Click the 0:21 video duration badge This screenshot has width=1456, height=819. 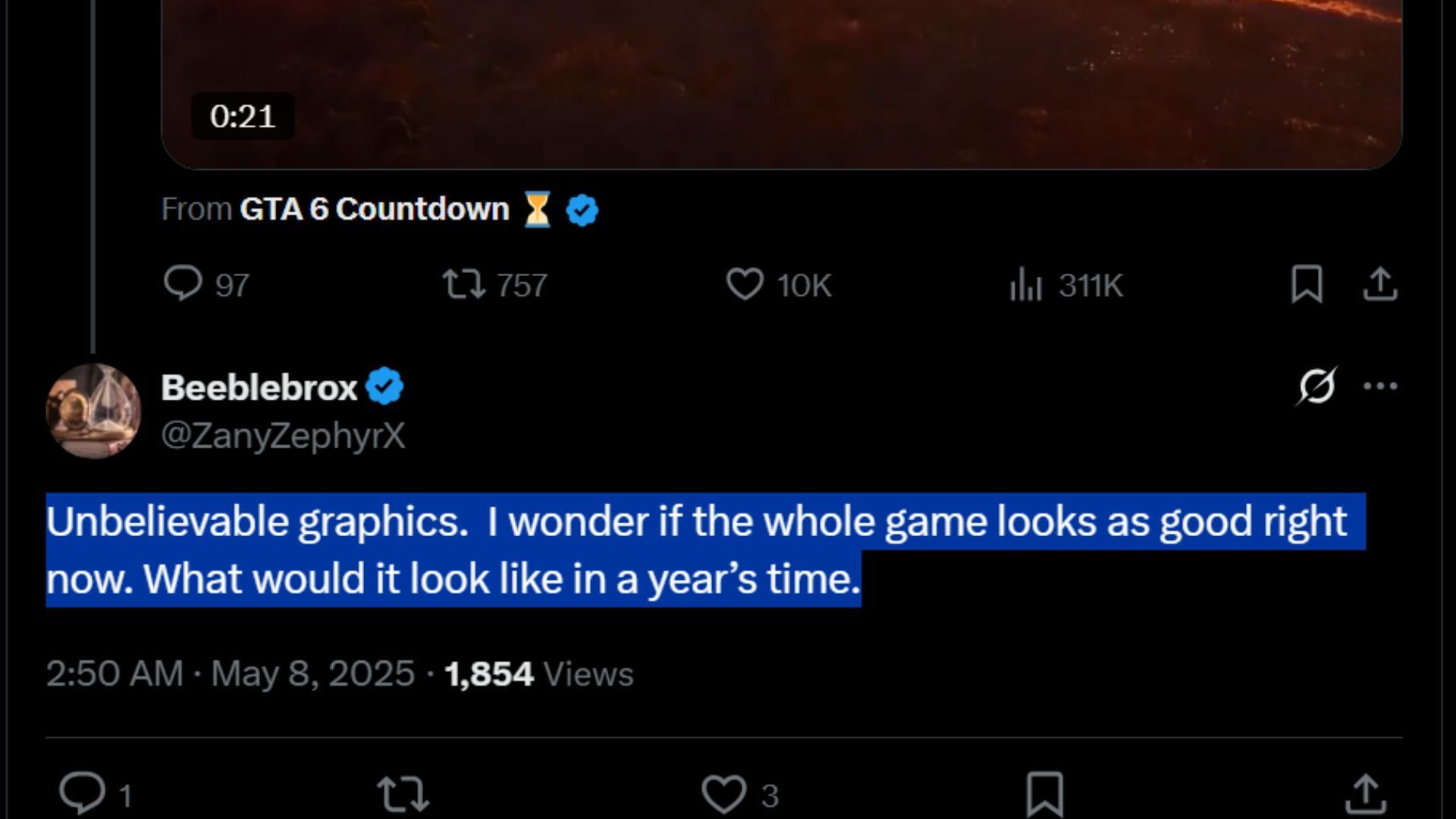click(243, 116)
